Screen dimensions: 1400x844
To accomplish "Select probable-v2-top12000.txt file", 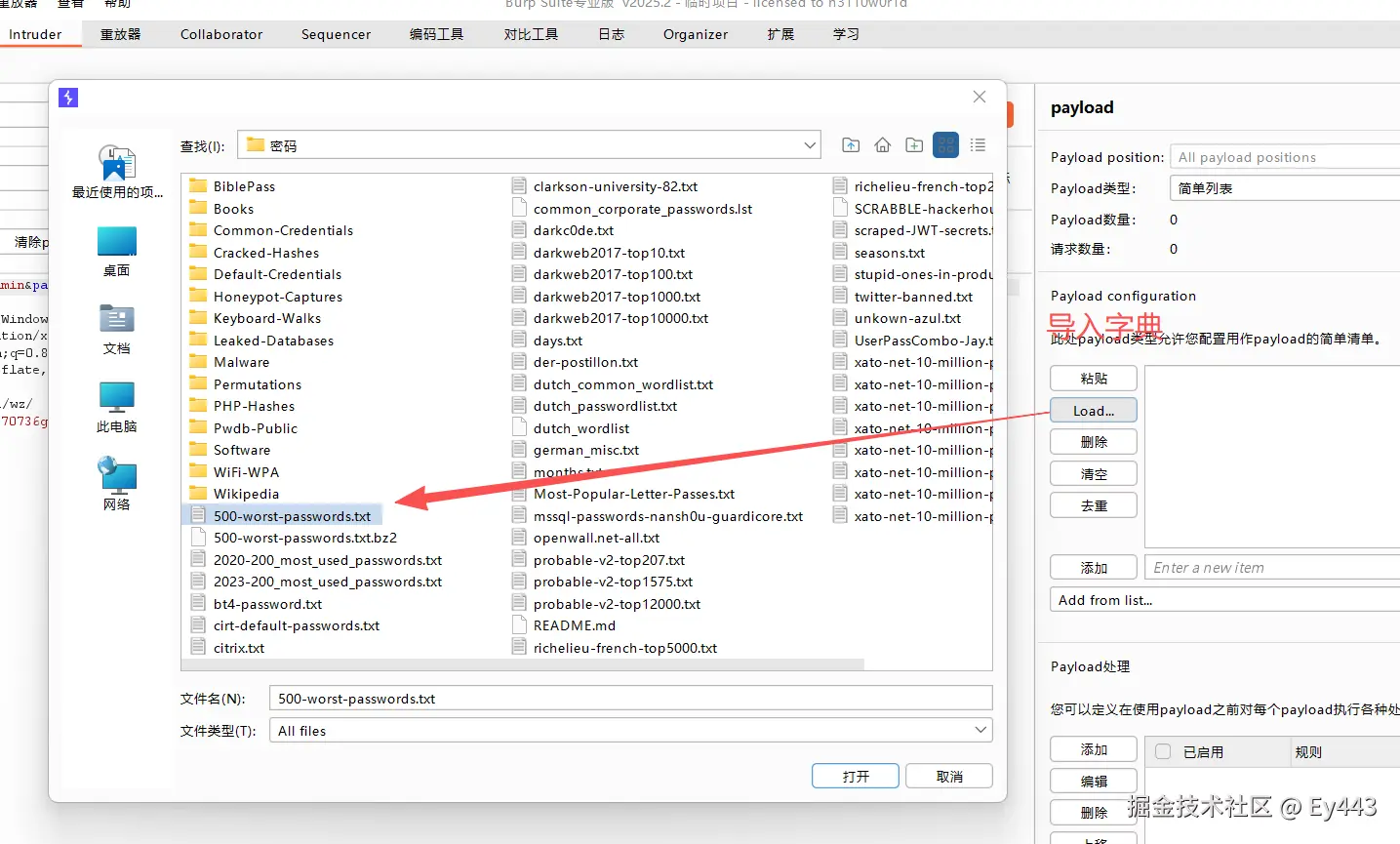I will tap(607, 604).
